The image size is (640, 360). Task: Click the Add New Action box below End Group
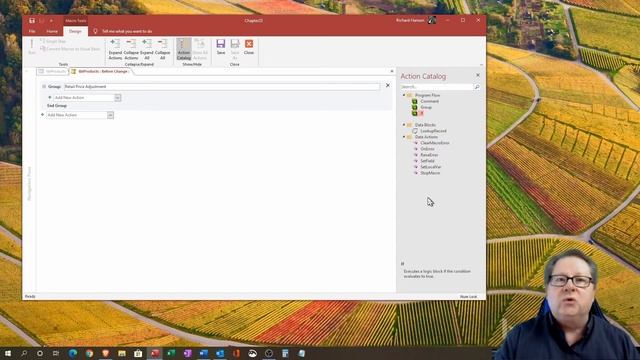point(77,115)
